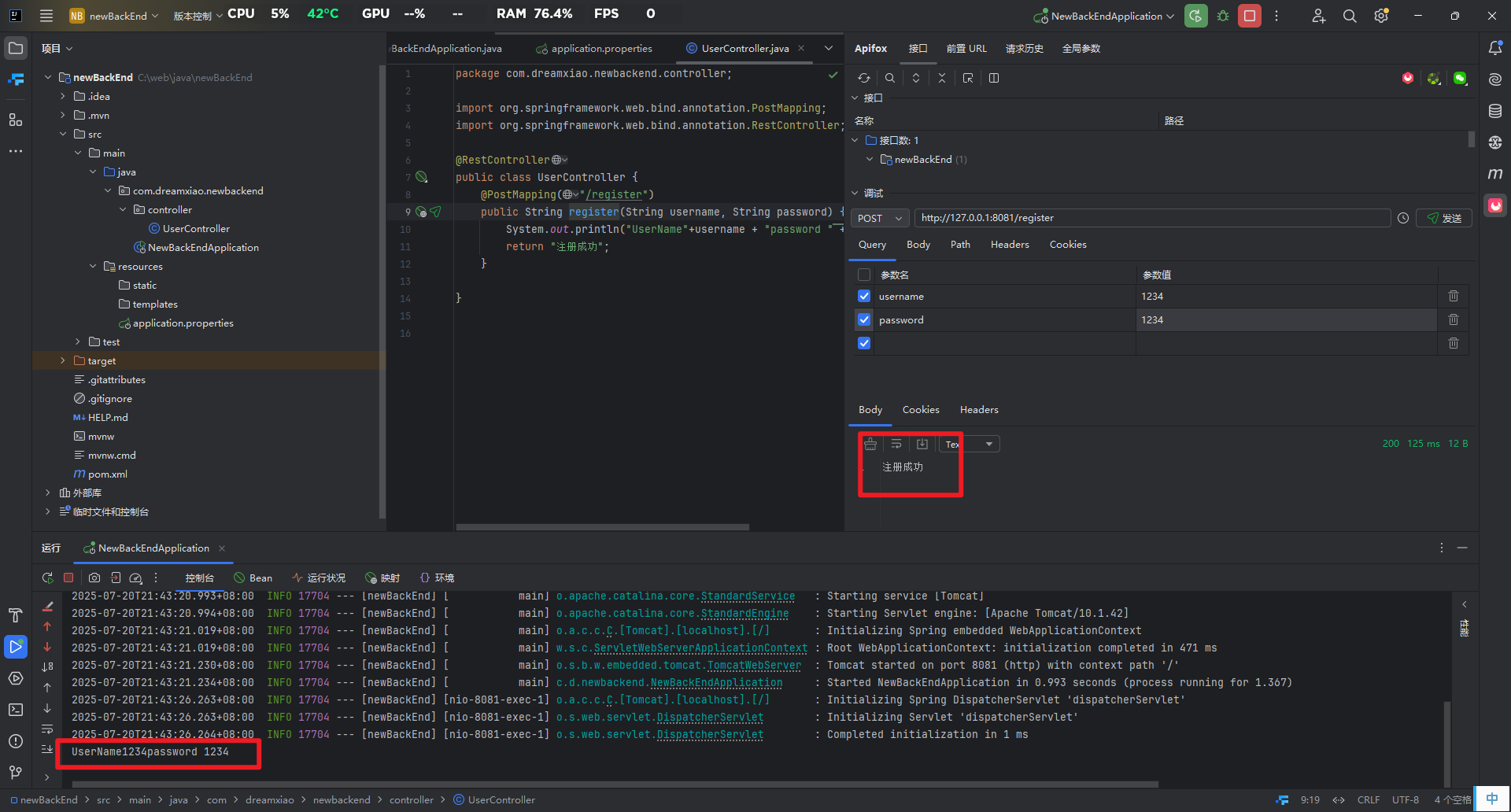Switch to the Headers request tab
Screen dimensions: 1511x812
tap(1009, 245)
